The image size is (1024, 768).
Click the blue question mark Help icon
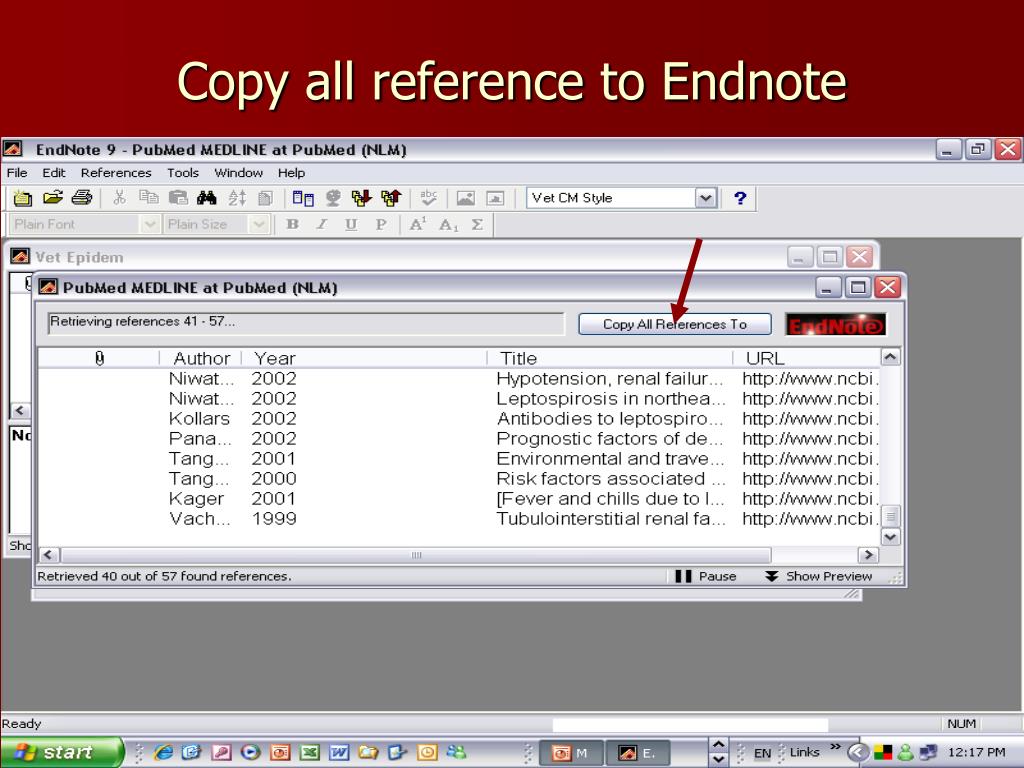(740, 198)
